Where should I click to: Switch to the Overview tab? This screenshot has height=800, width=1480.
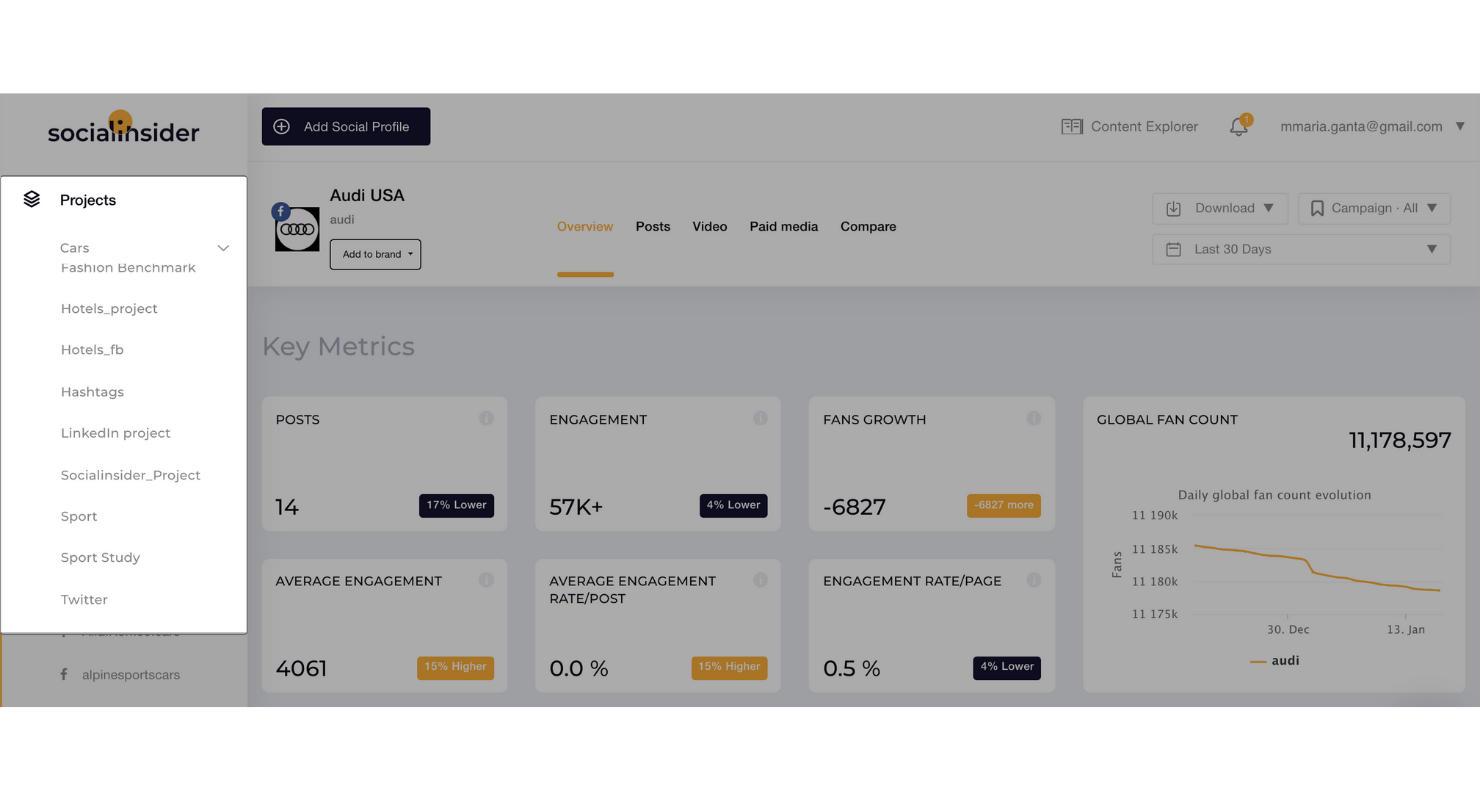pyautogui.click(x=585, y=227)
